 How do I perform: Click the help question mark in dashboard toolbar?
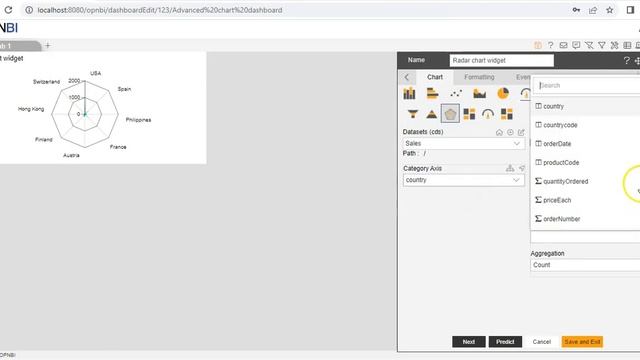(551, 45)
